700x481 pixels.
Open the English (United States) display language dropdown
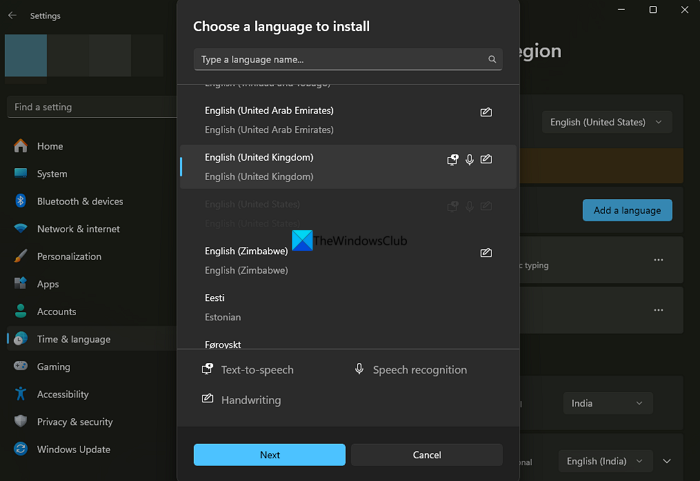tap(606, 122)
